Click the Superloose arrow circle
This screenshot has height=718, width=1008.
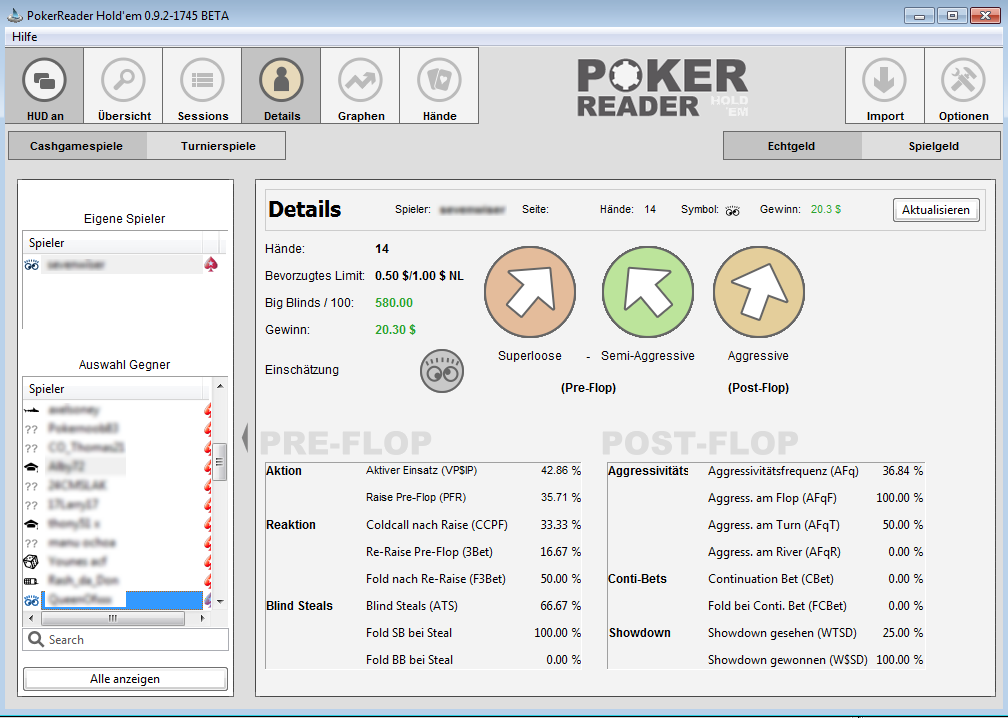[x=530, y=292]
